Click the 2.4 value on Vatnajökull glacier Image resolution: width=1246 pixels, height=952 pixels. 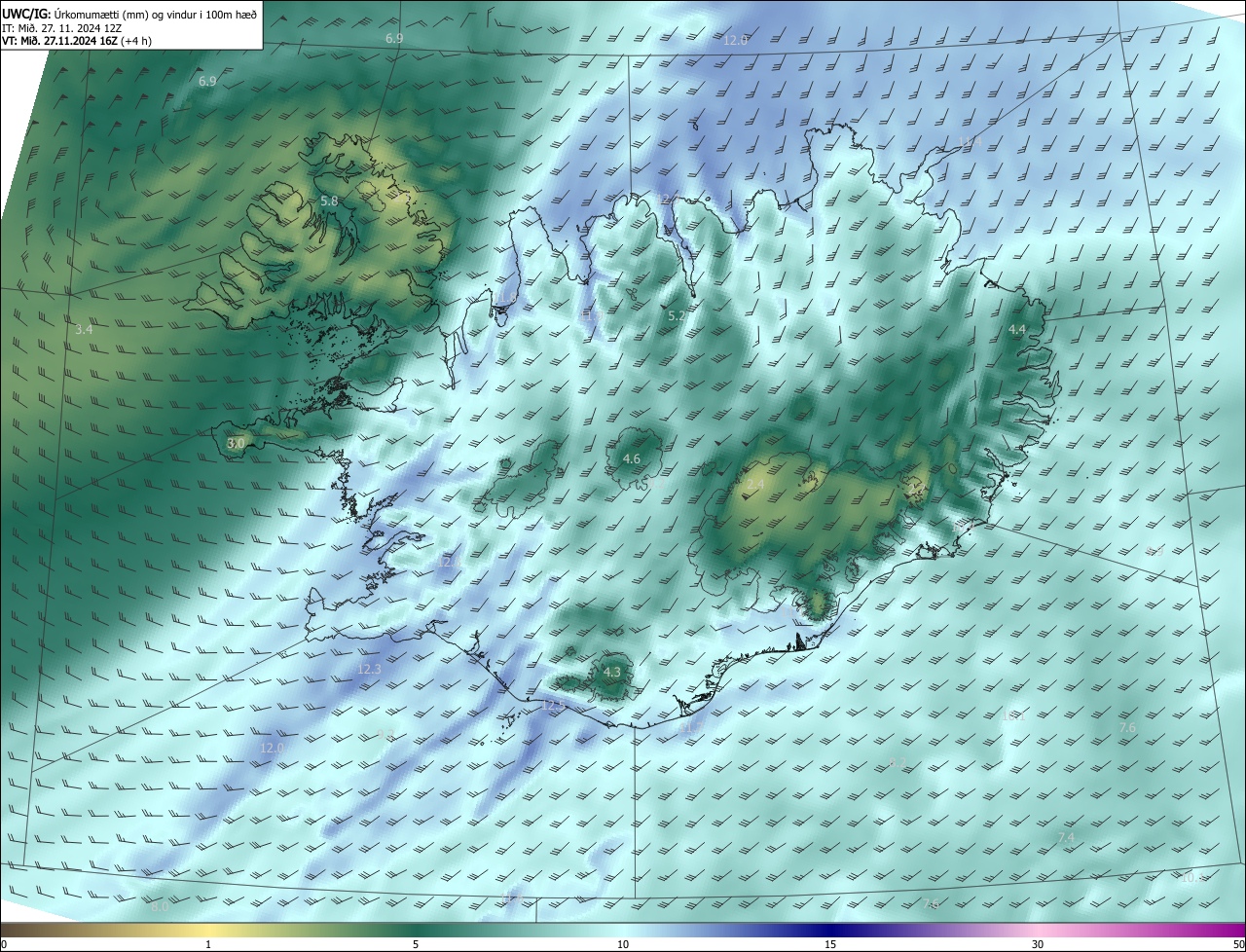click(755, 484)
